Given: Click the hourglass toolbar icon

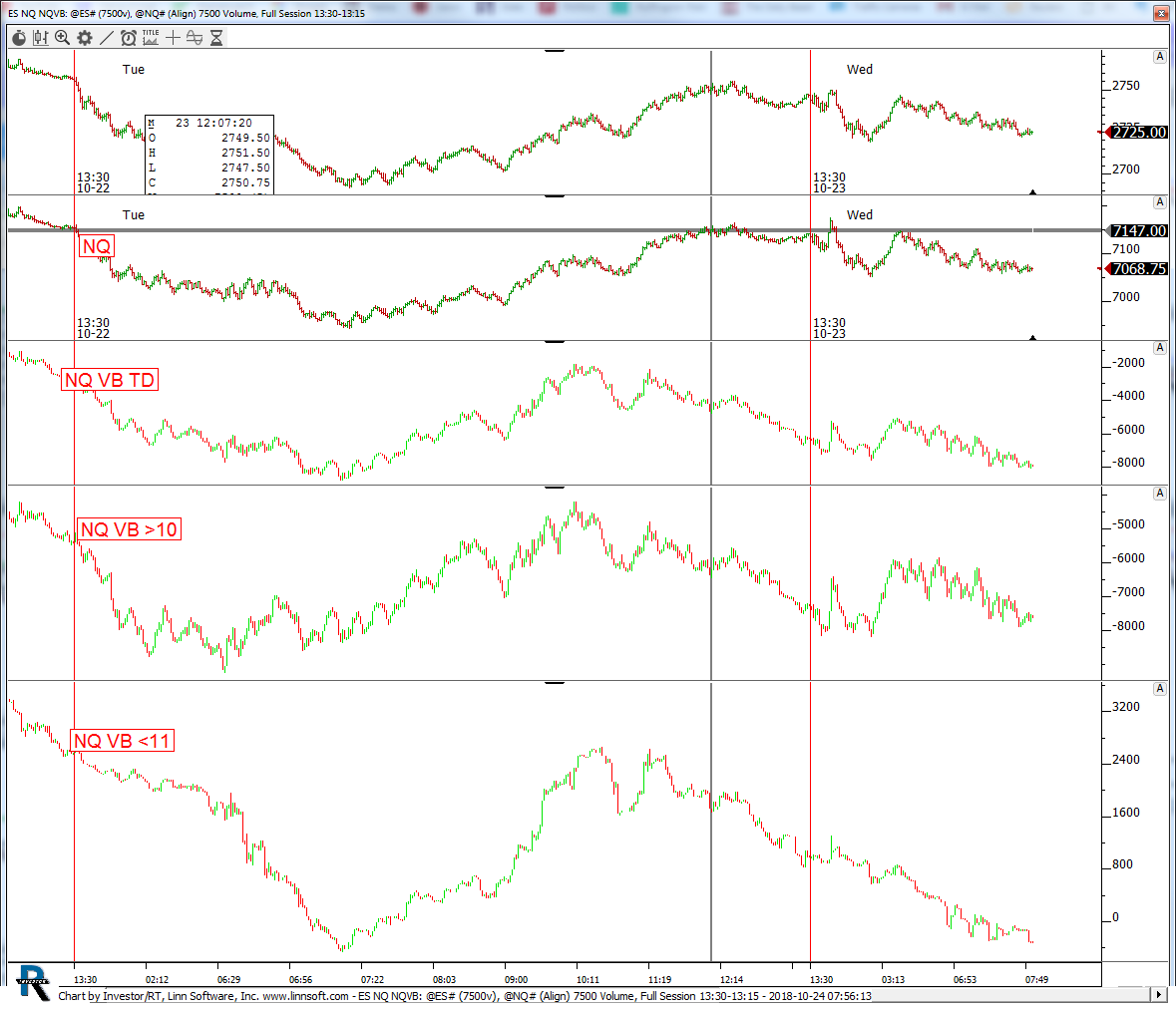Looking at the screenshot, I should click(216, 38).
